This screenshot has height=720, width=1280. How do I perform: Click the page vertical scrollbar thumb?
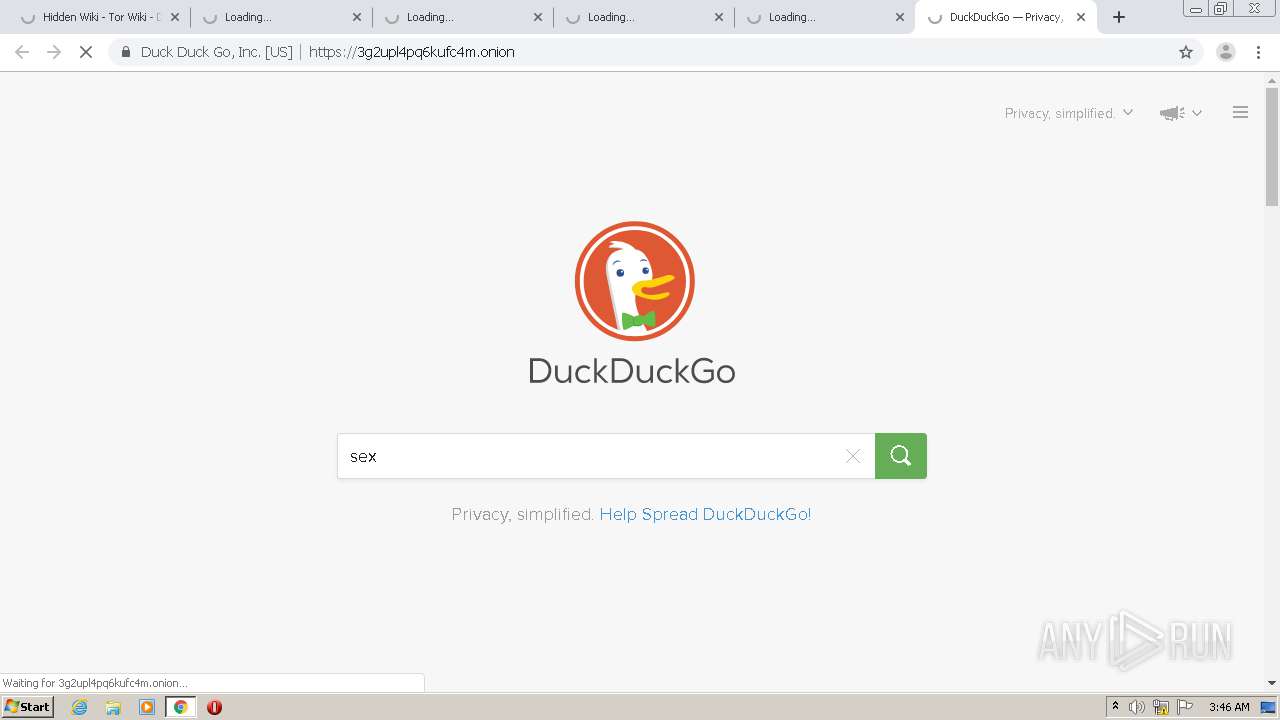click(1272, 146)
